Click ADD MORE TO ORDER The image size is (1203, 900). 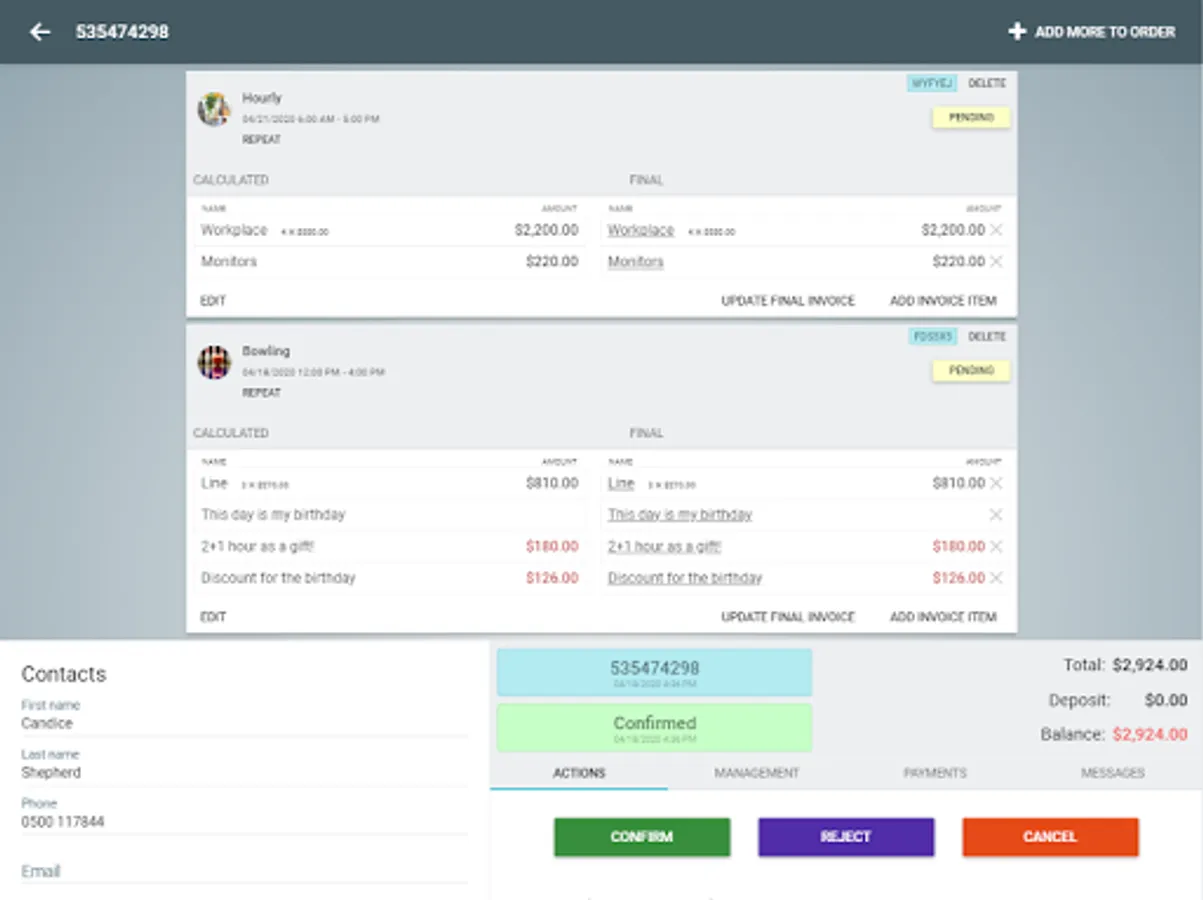tap(1105, 32)
